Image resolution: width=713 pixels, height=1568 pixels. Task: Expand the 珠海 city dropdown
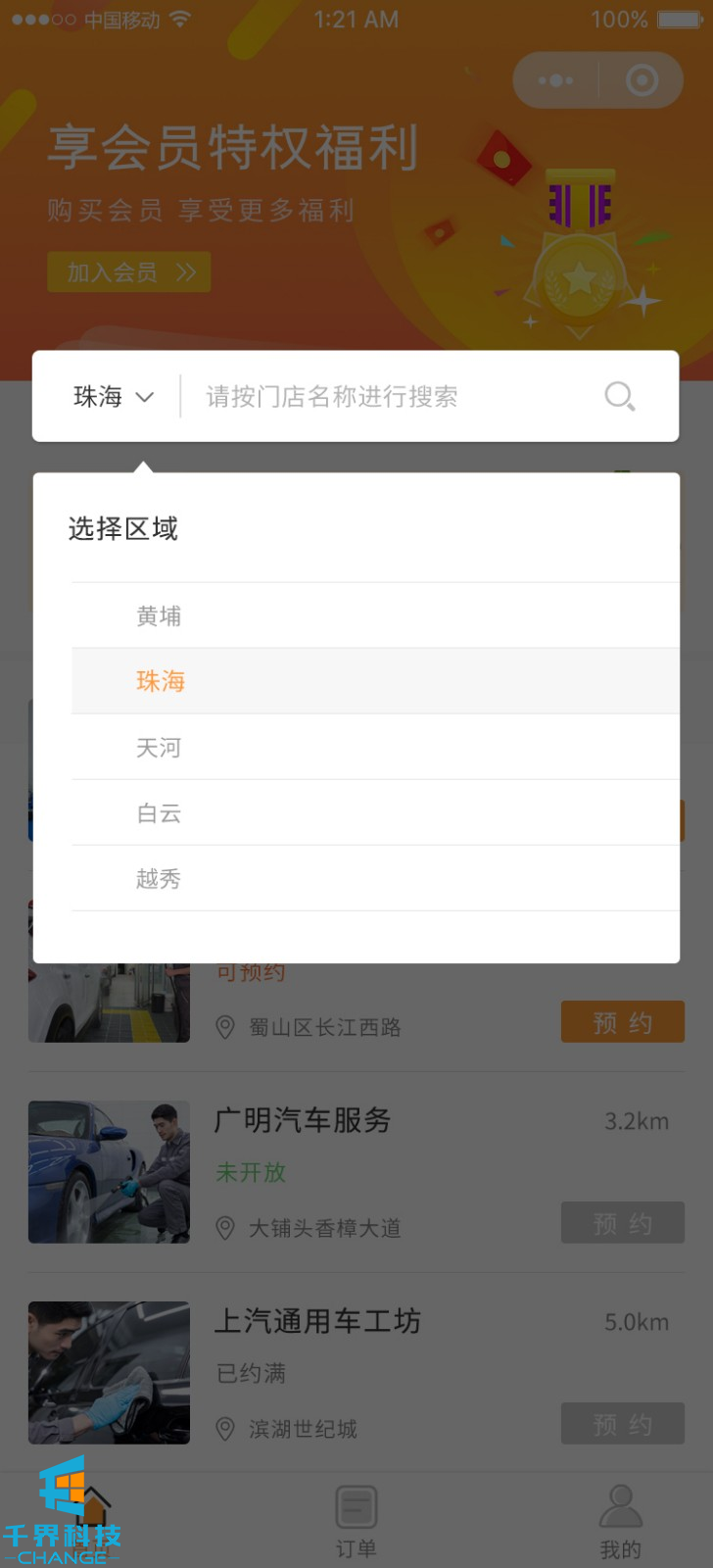[114, 397]
